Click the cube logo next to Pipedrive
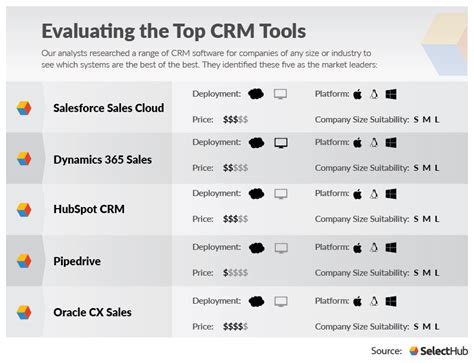474x363 pixels. point(24,261)
